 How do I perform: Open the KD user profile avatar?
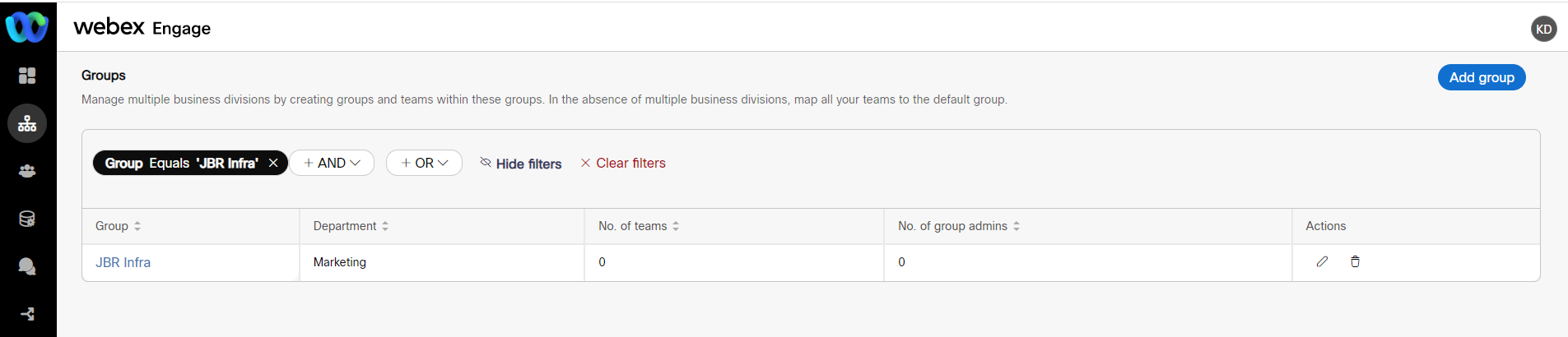pyautogui.click(x=1543, y=29)
